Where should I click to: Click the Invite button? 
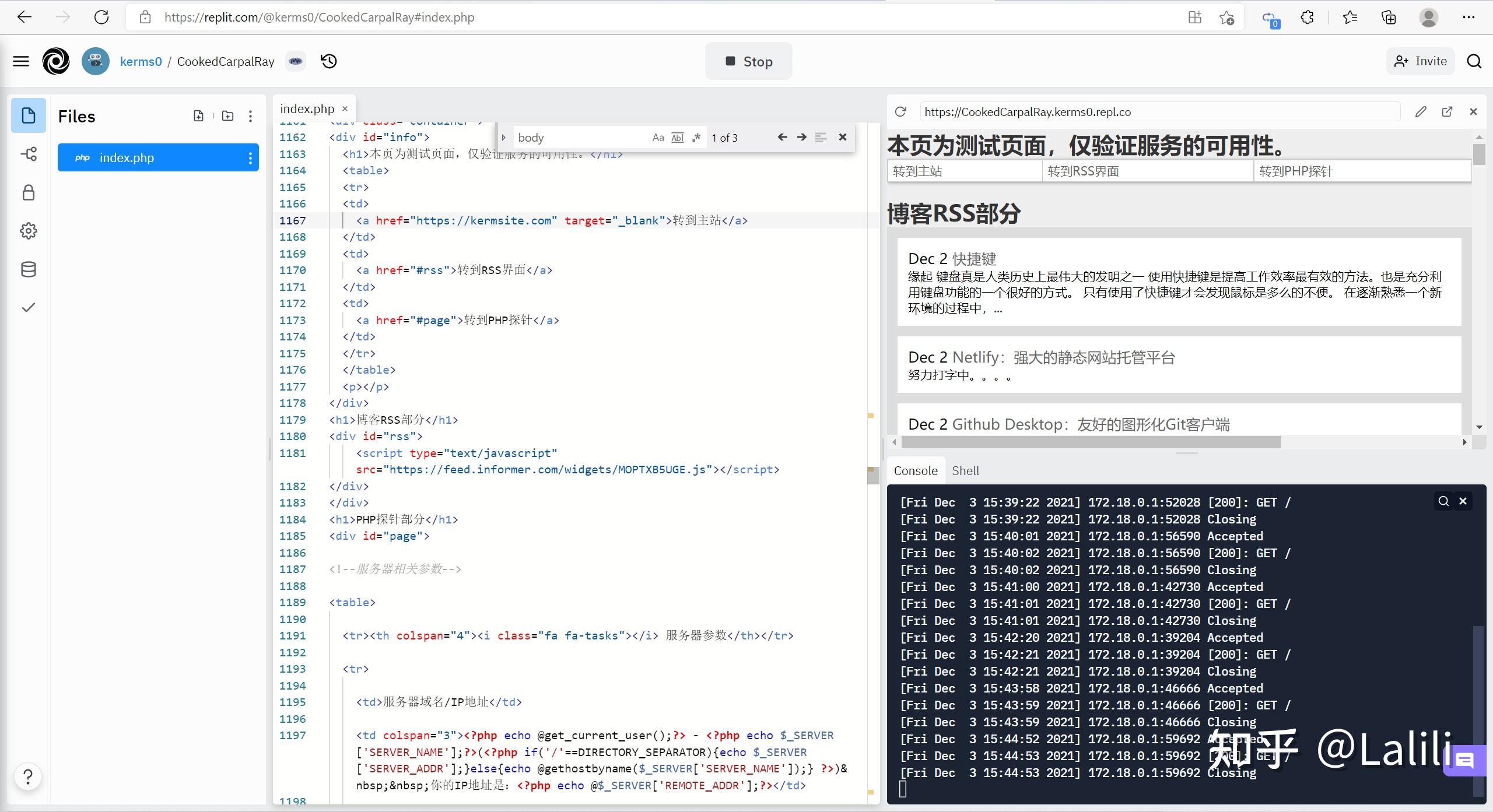pyautogui.click(x=1421, y=61)
